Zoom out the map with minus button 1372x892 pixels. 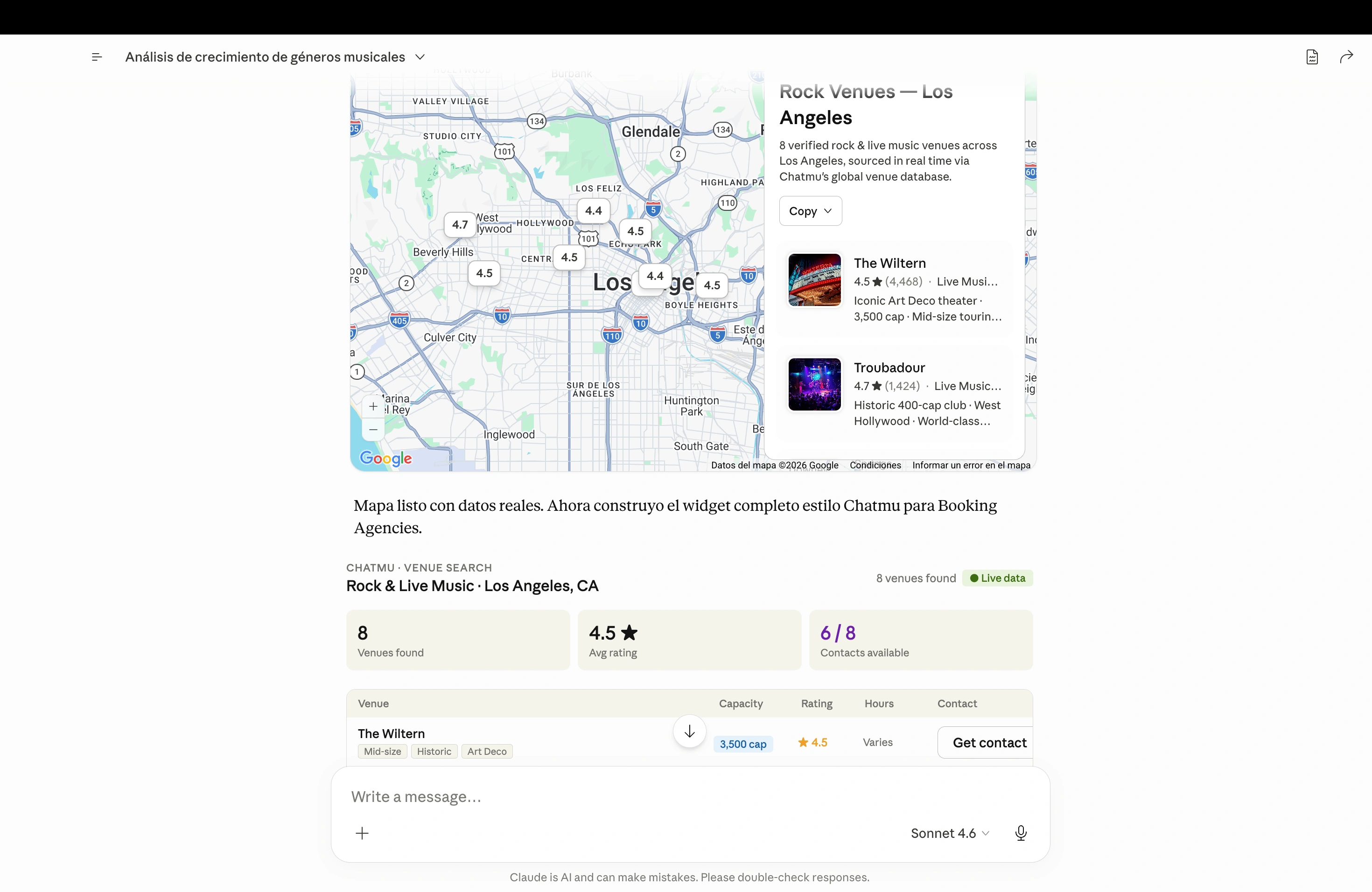(x=373, y=430)
